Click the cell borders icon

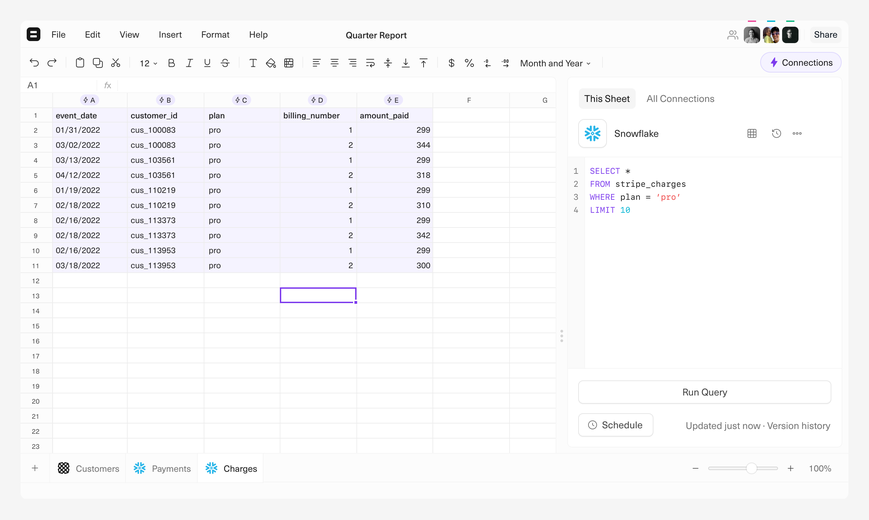289,63
